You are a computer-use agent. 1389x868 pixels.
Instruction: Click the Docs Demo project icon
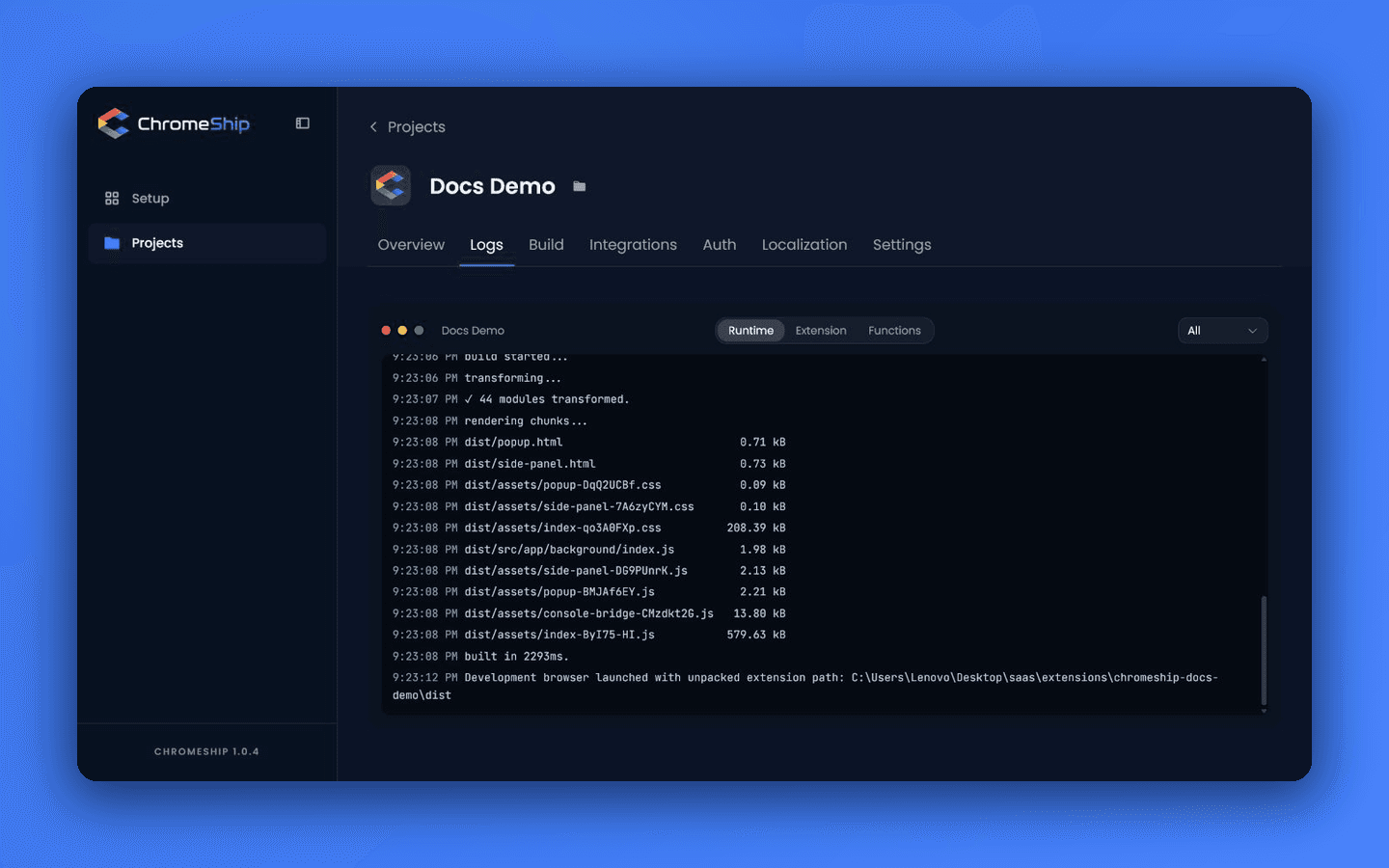point(391,185)
